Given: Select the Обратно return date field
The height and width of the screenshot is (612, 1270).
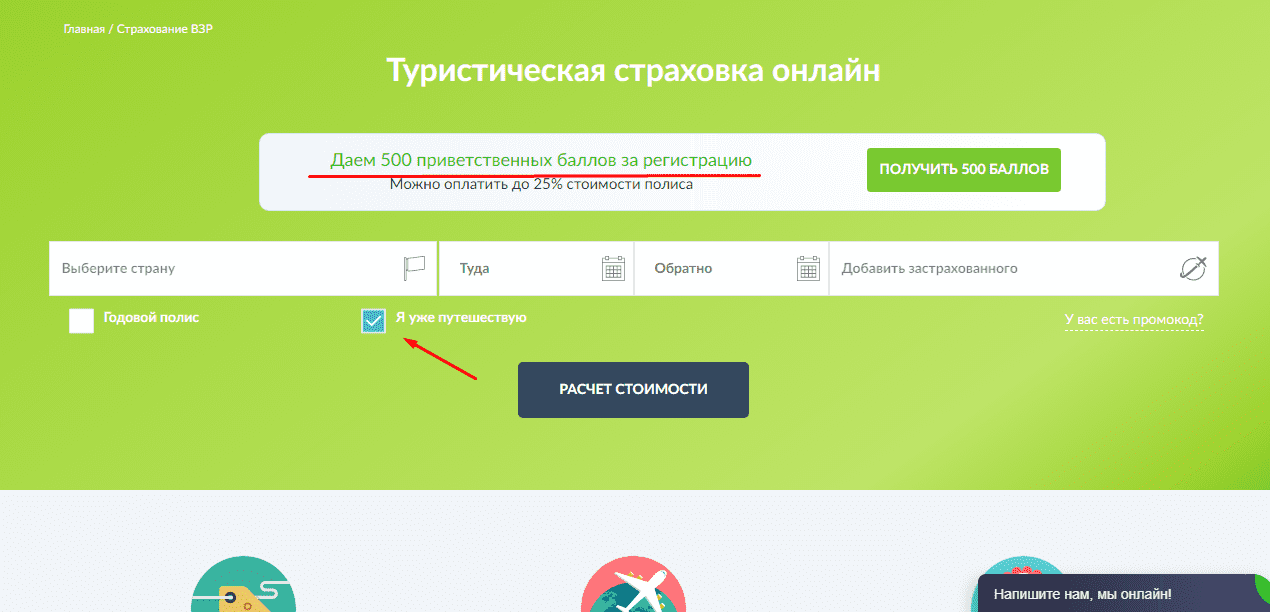Looking at the screenshot, I should [x=731, y=268].
